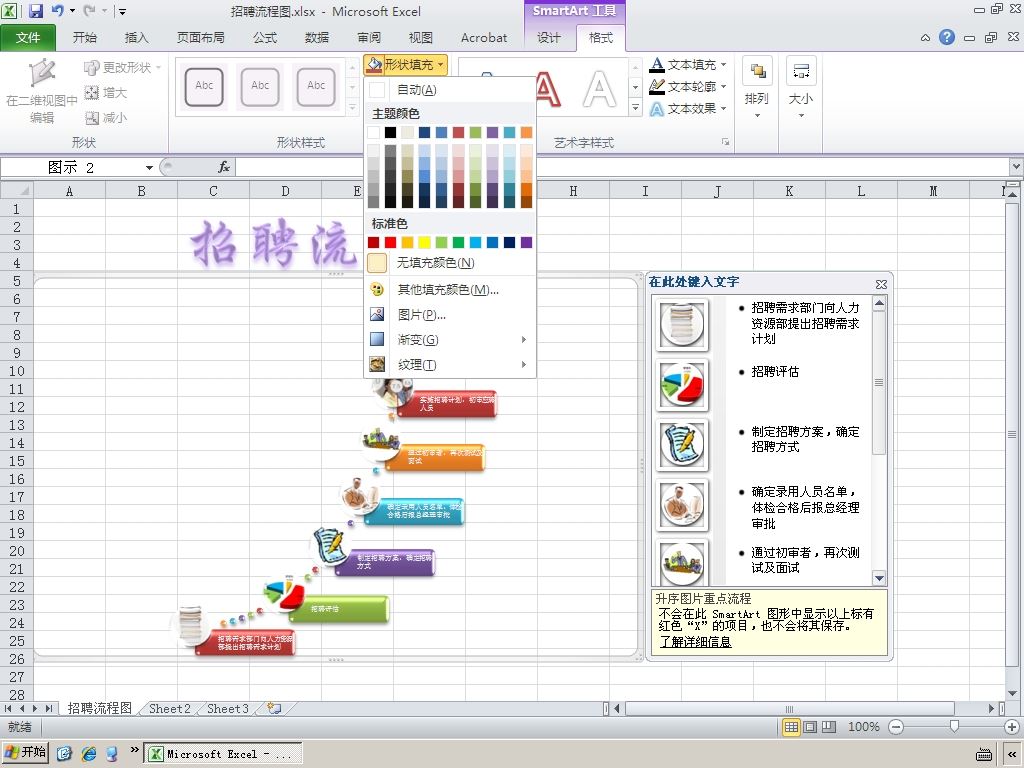Pick the purple standard color swatch
Viewport: 1024px width, 768px height.
526,242
